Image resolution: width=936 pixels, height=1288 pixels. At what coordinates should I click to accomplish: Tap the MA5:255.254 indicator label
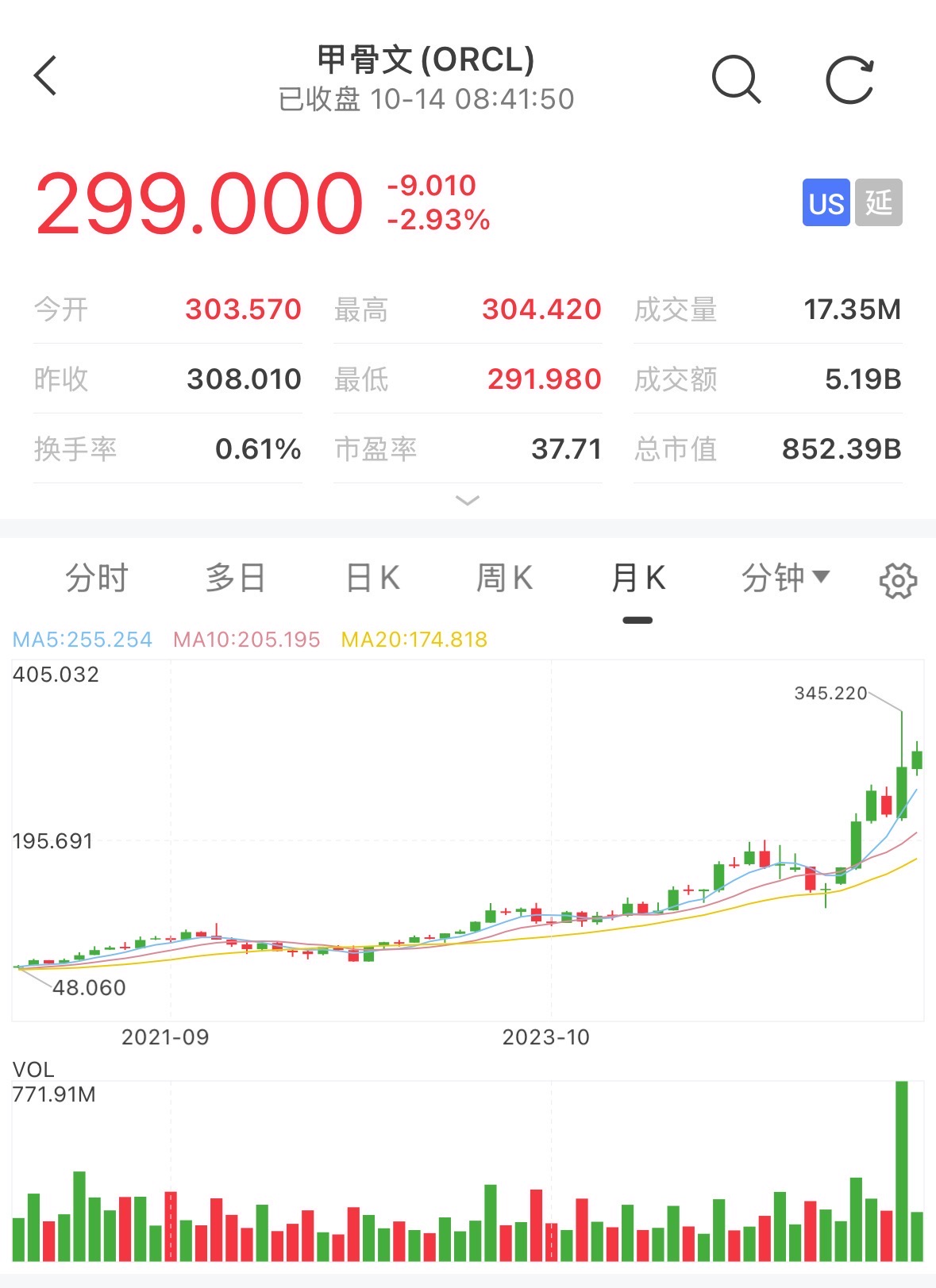83,640
